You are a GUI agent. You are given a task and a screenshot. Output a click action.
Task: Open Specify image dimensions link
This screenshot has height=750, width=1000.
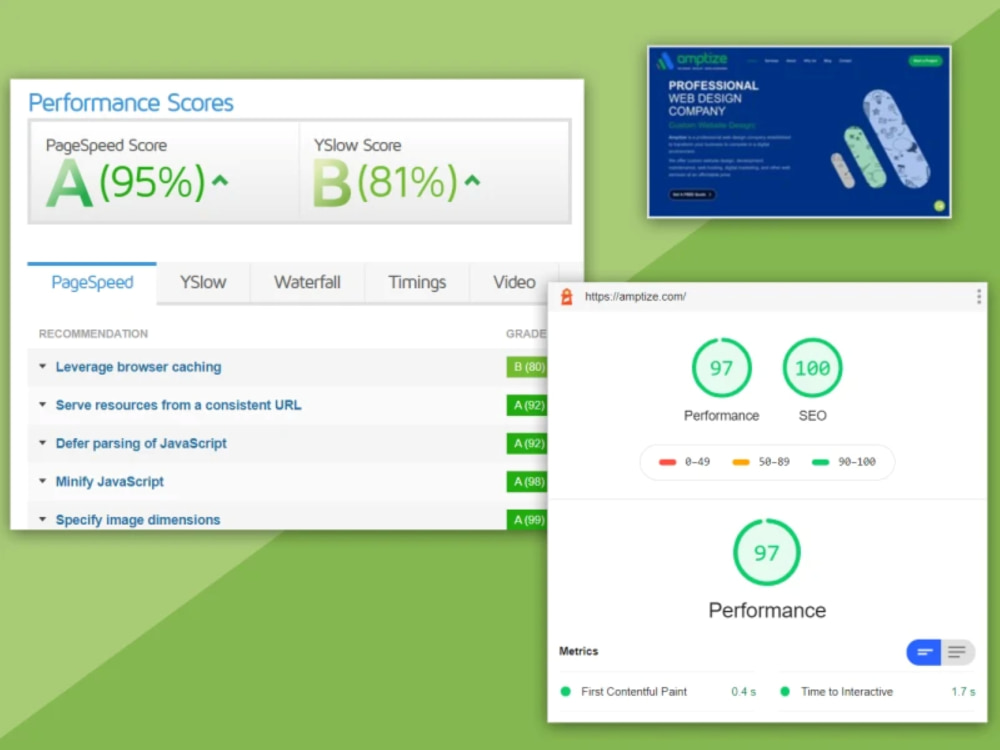click(x=138, y=520)
